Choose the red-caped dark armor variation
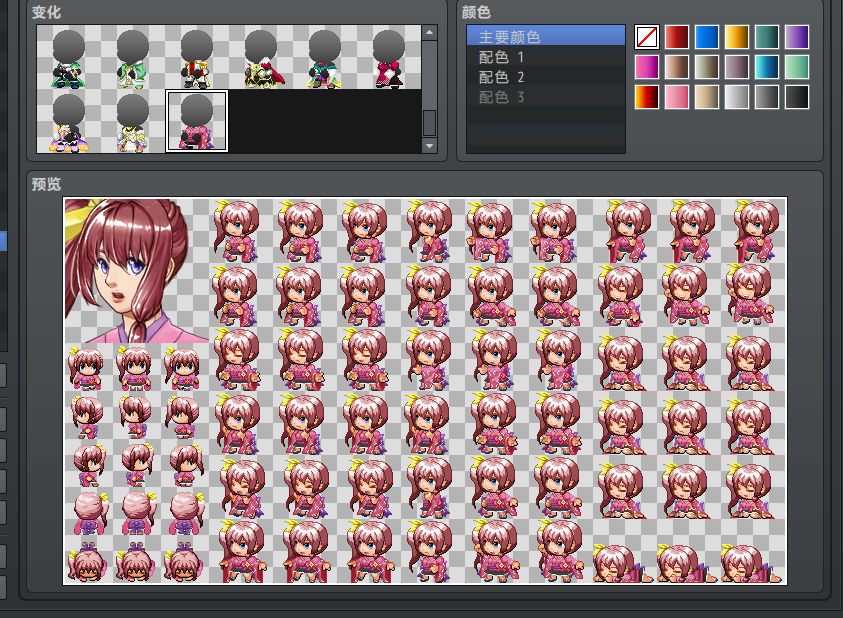This screenshot has width=843, height=618. point(260,58)
